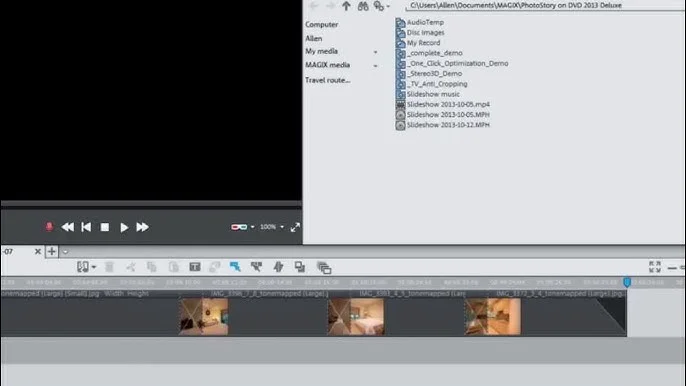The height and width of the screenshot is (386, 686).
Task: Open My media in the sidebar
Action: [322, 51]
